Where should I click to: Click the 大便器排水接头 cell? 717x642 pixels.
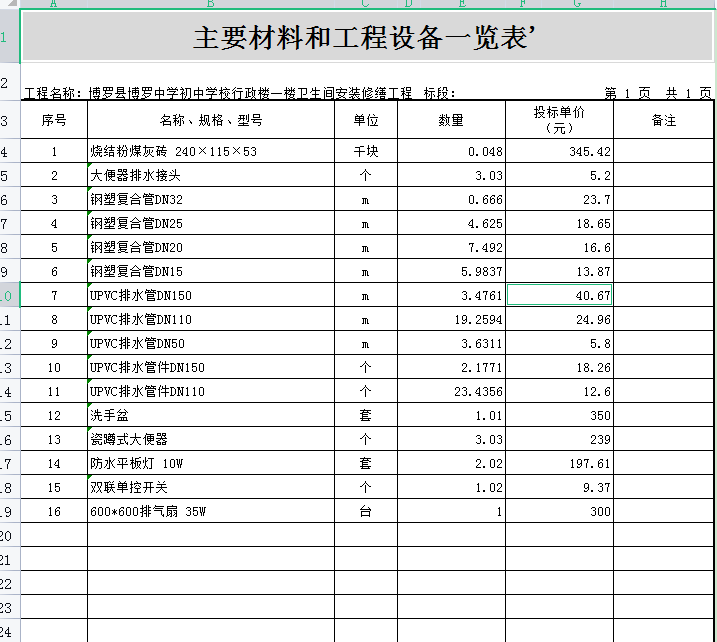pyautogui.click(x=210, y=176)
